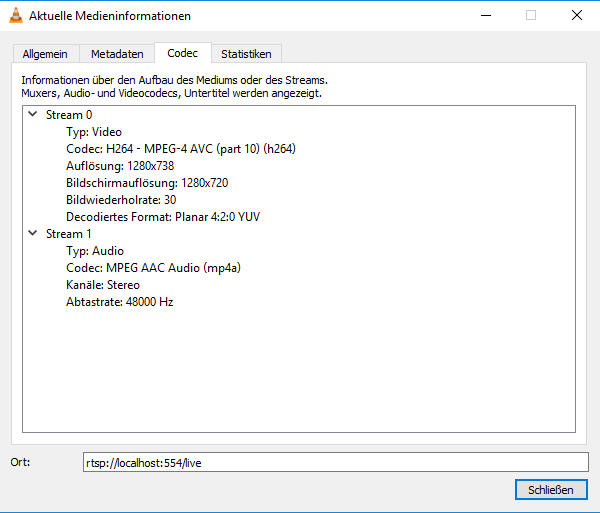This screenshot has height=513, width=600.
Task: Click the Ort field with rtsp URL
Action: point(335,462)
